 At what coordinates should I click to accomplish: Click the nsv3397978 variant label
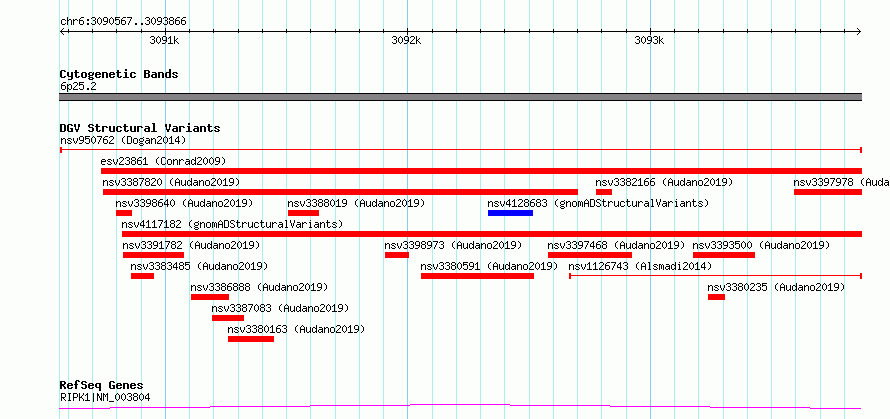pyautogui.click(x=841, y=182)
